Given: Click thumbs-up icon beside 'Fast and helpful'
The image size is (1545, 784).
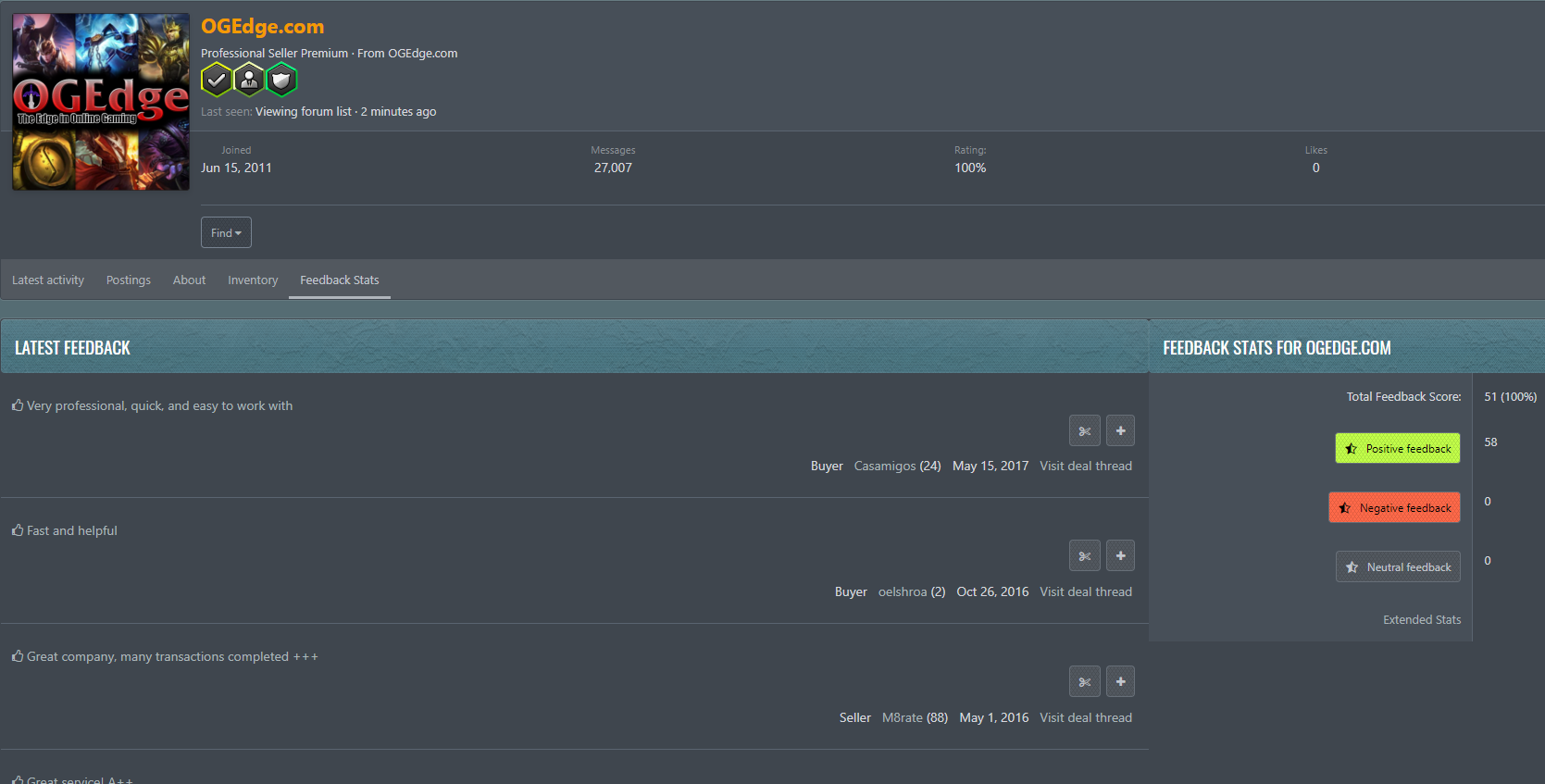Looking at the screenshot, I should coord(18,530).
